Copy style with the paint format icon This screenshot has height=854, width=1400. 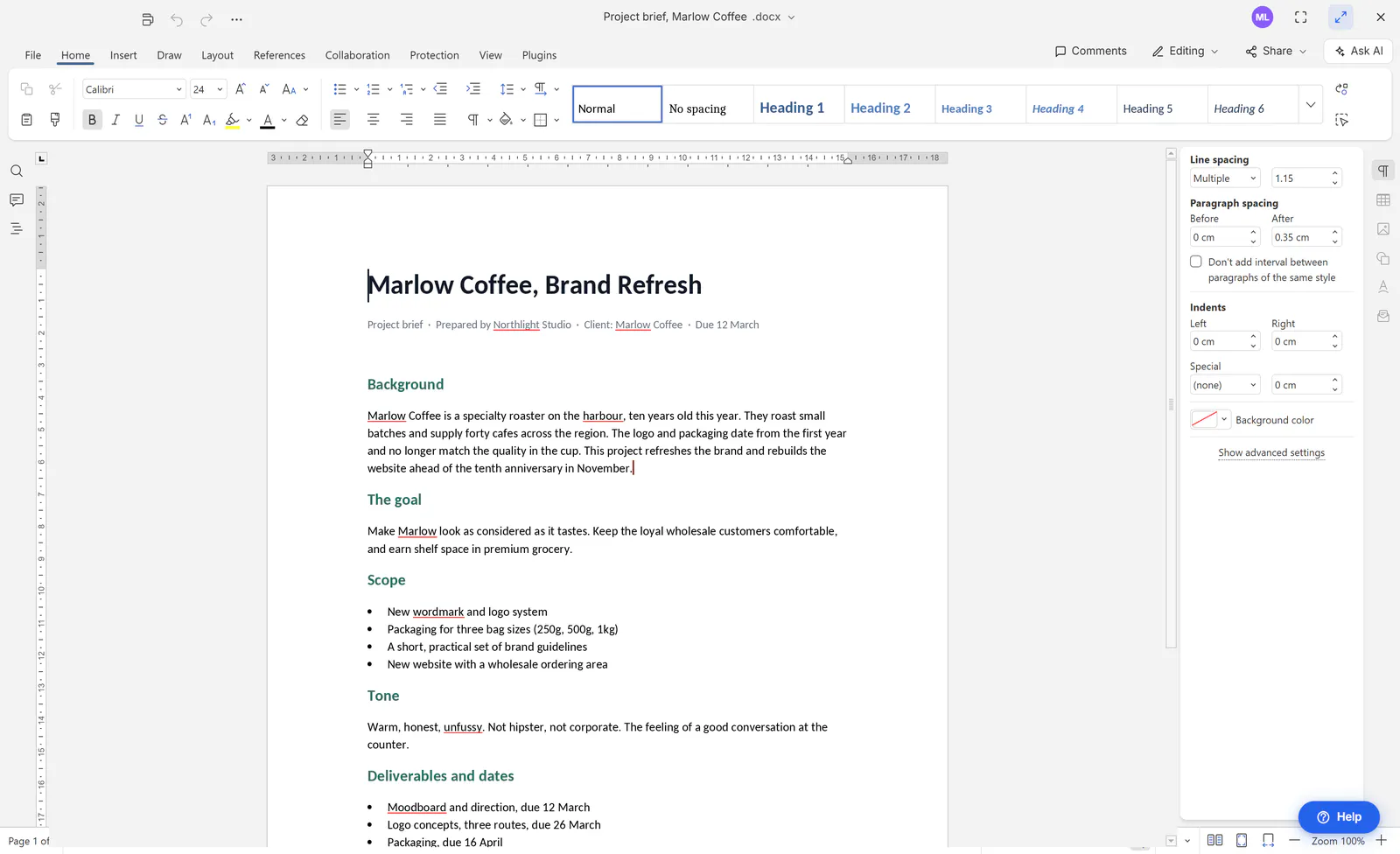click(55, 120)
